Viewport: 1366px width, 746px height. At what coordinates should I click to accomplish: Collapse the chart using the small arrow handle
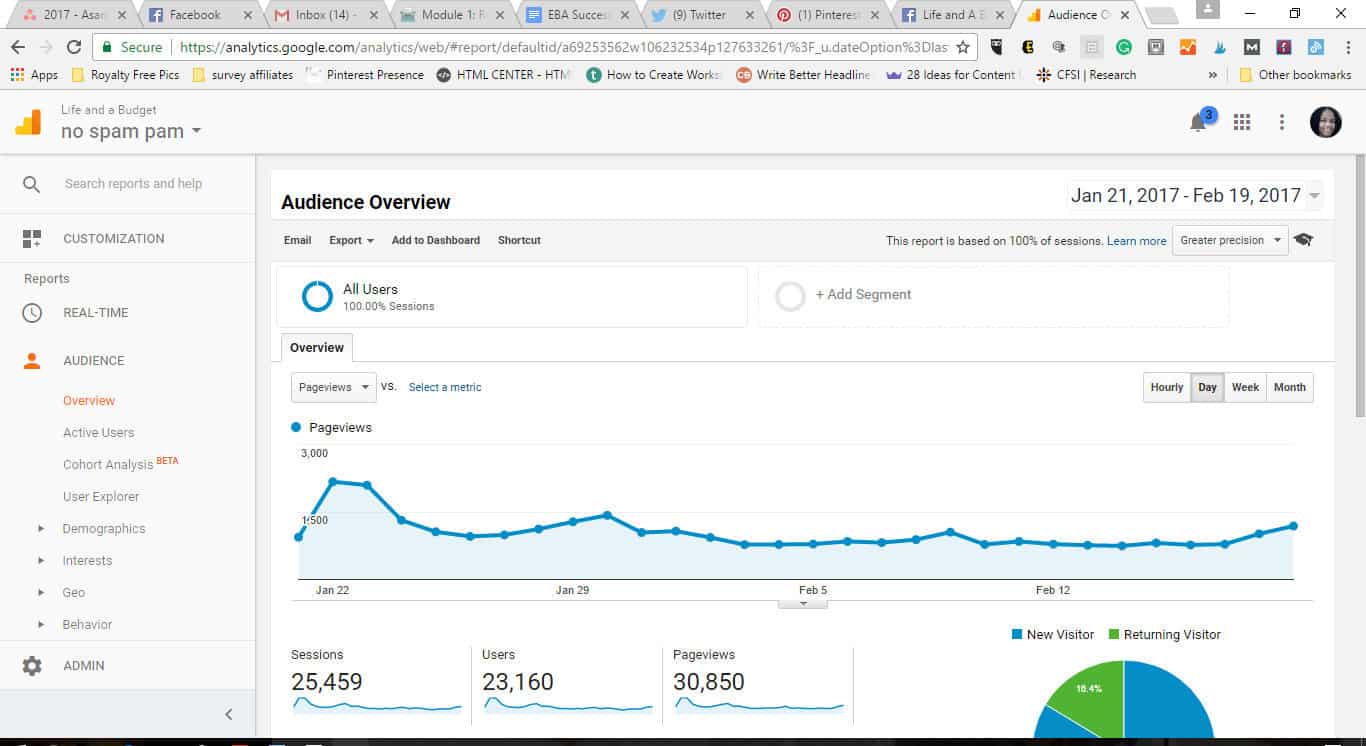[x=802, y=604]
